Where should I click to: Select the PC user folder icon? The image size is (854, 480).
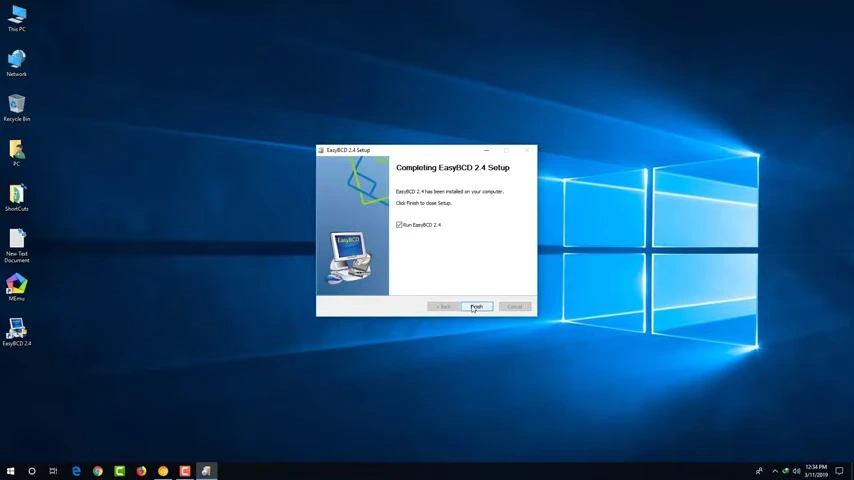(x=16, y=153)
